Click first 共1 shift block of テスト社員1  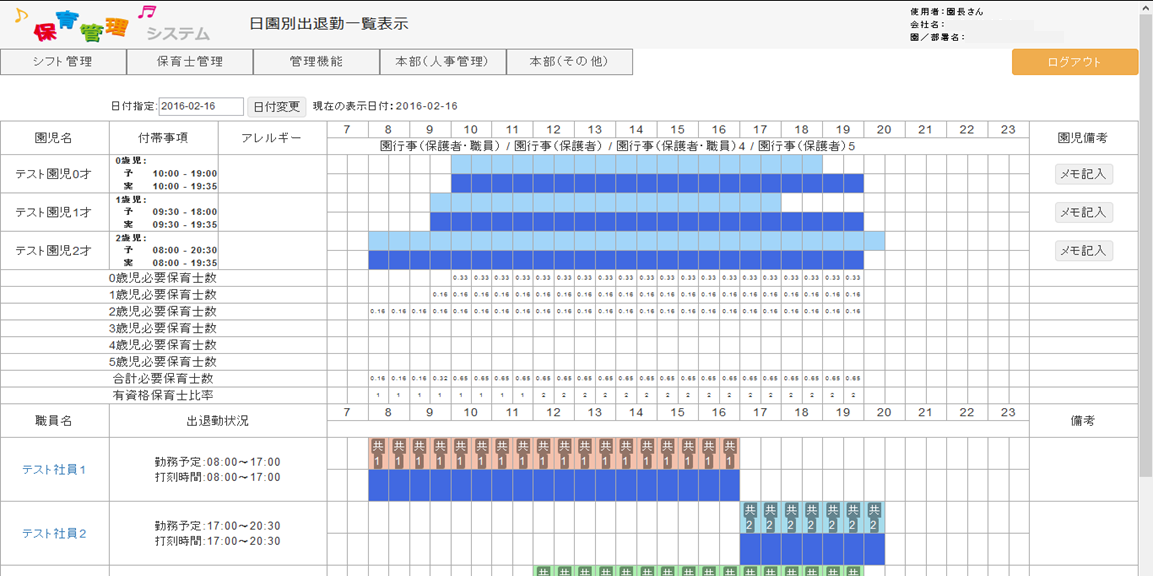(x=378, y=453)
